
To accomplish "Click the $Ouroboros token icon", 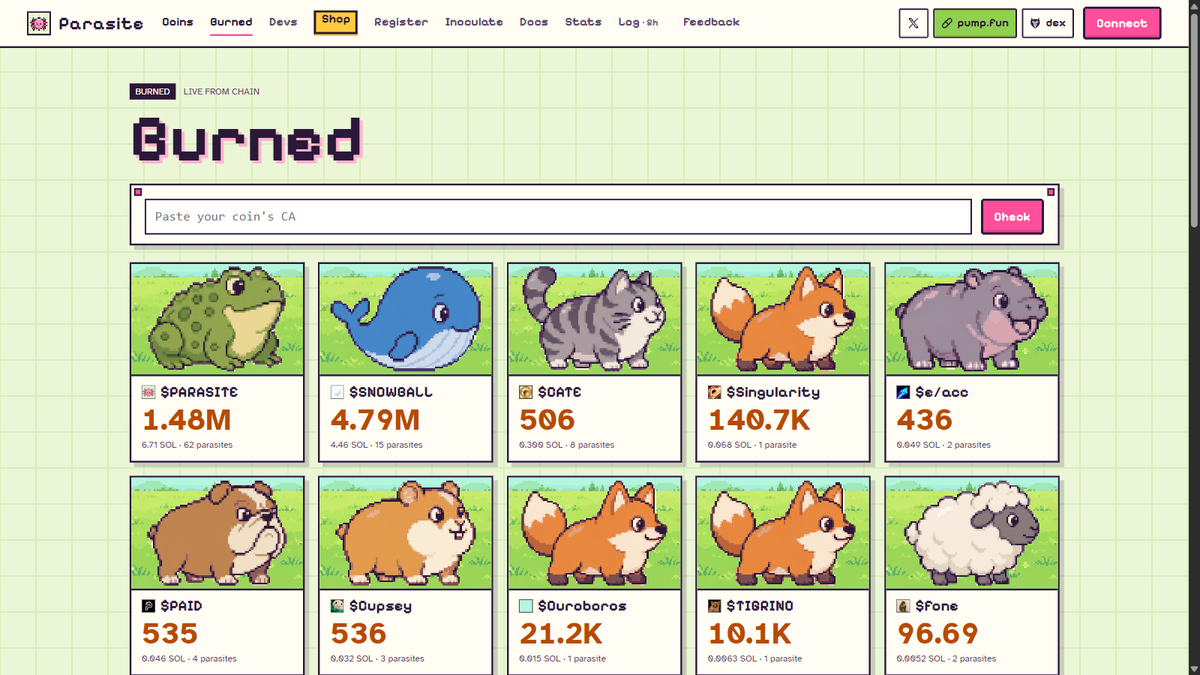I will [x=526, y=606].
